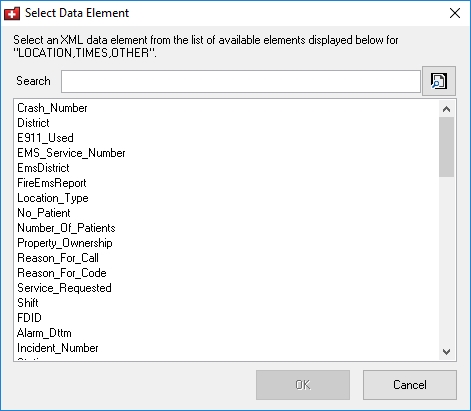This screenshot has width=471, height=411.
Task: Close the Select Data Element dialog
Action: 455,13
